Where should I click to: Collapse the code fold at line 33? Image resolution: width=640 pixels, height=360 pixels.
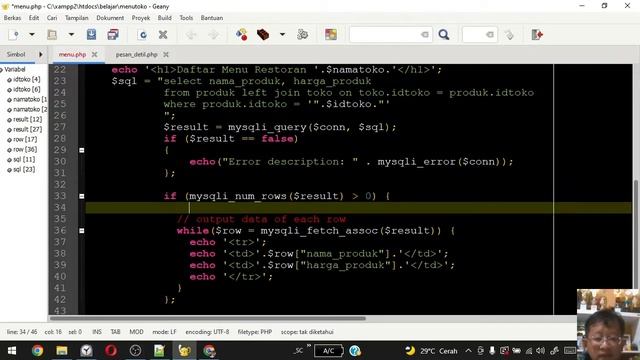82,196
